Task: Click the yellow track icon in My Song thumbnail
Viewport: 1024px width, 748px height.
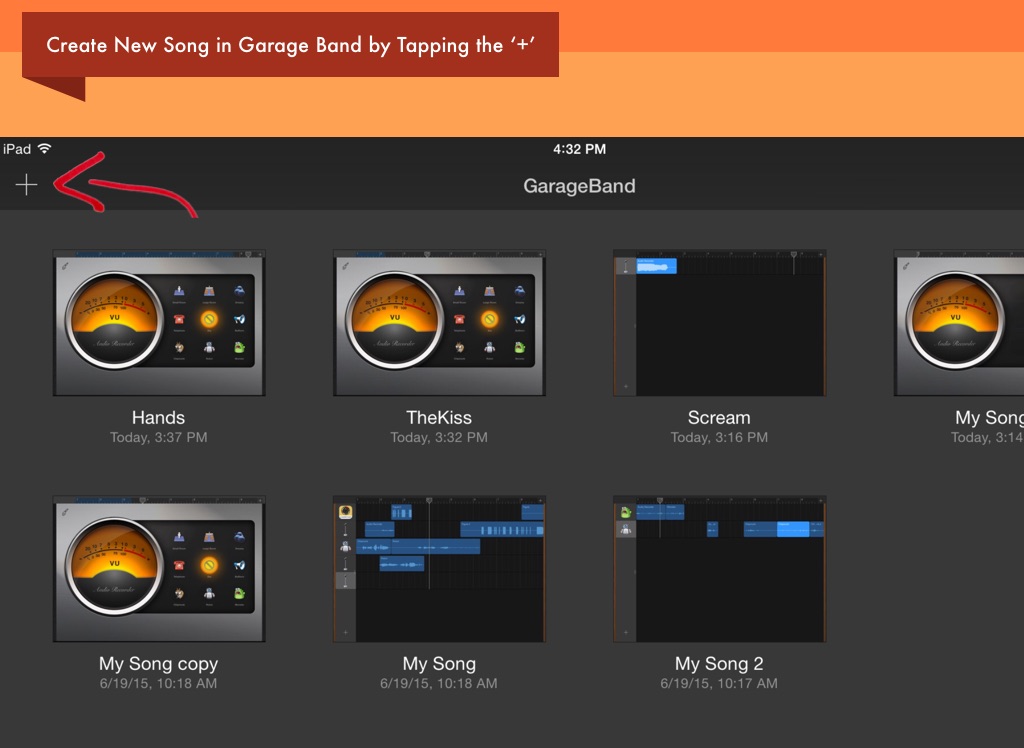Action: [345, 512]
